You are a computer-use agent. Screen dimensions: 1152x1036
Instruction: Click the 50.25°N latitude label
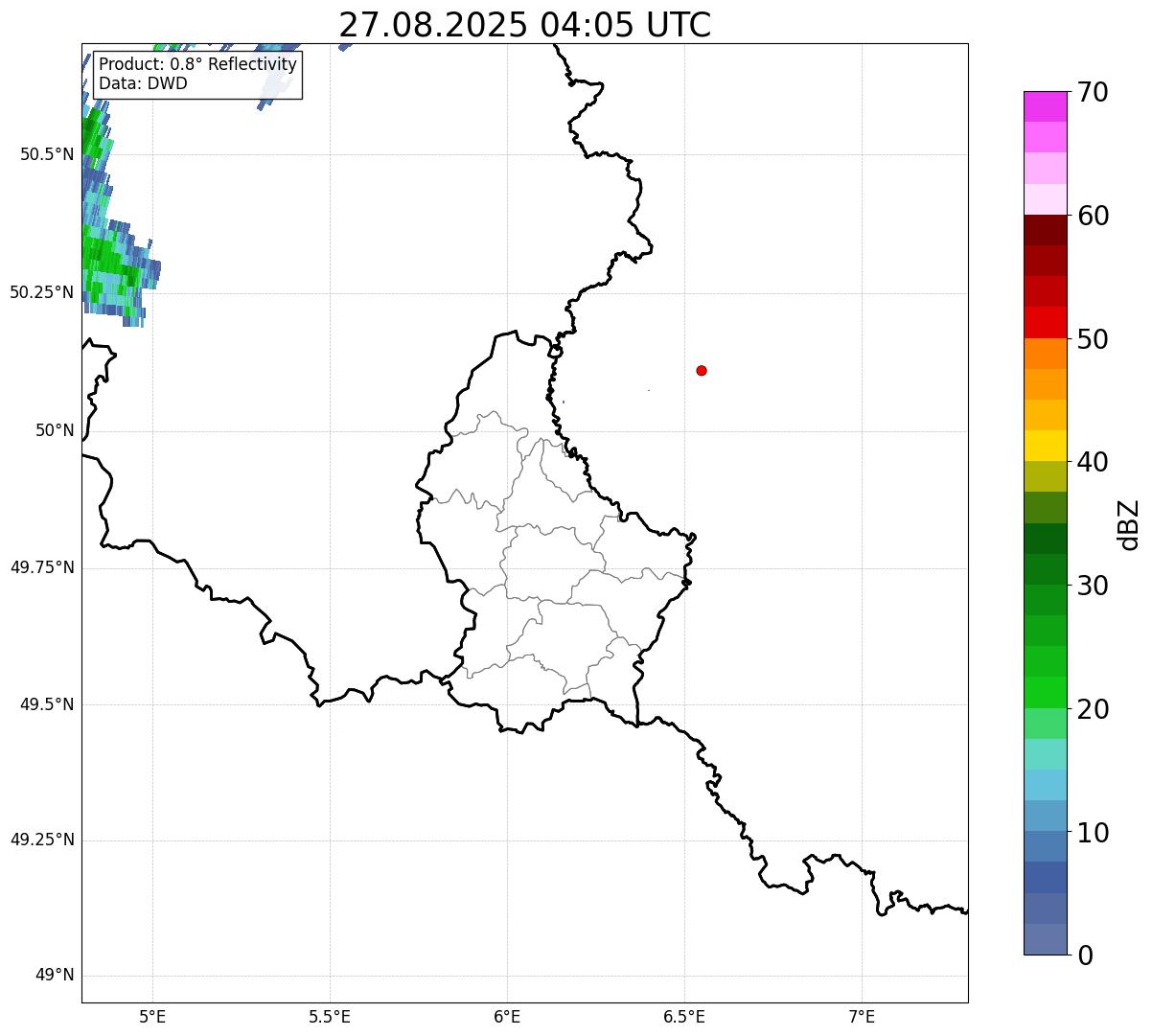pos(42,292)
